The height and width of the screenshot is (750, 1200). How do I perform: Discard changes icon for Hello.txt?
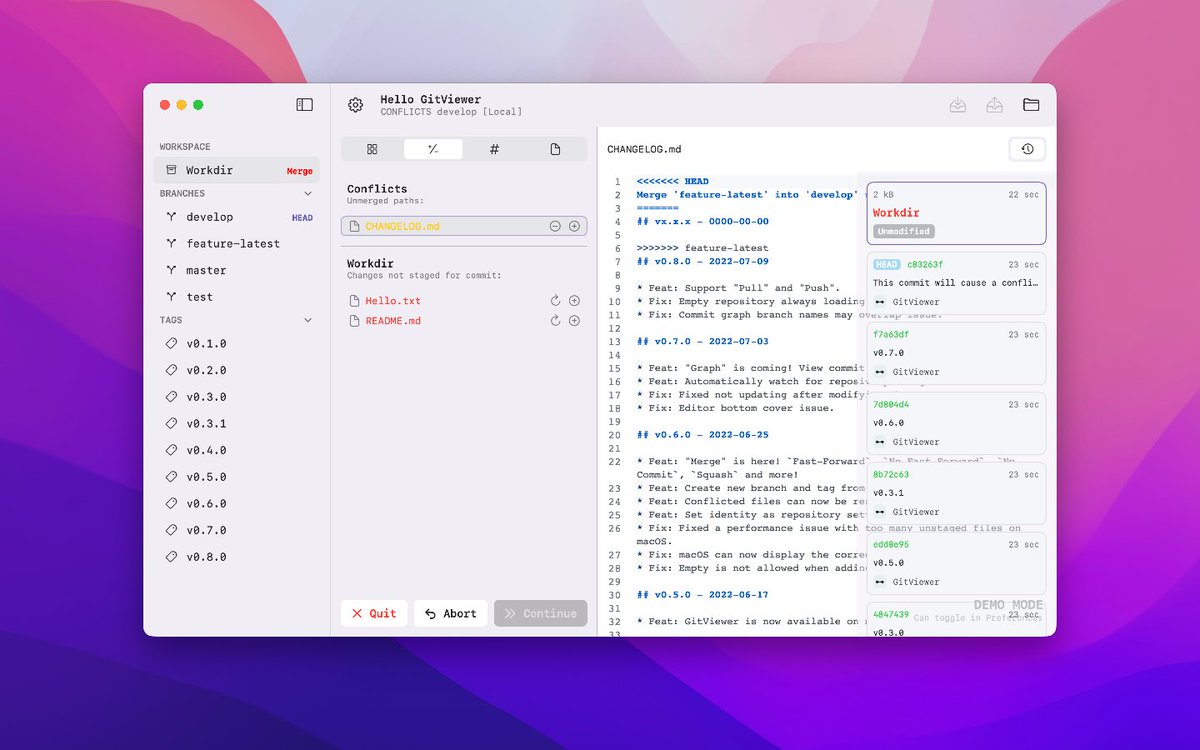[555, 300]
